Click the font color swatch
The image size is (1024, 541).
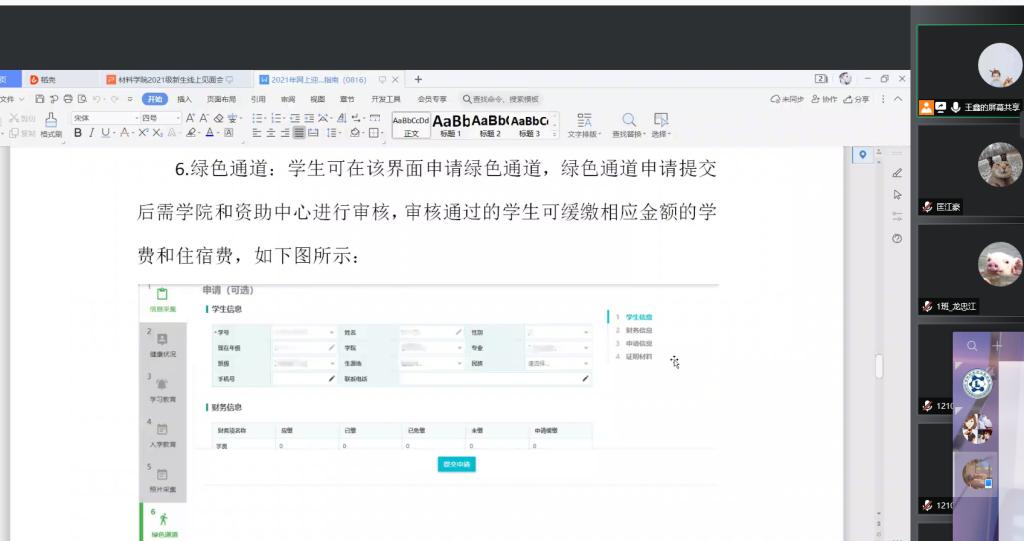210,133
